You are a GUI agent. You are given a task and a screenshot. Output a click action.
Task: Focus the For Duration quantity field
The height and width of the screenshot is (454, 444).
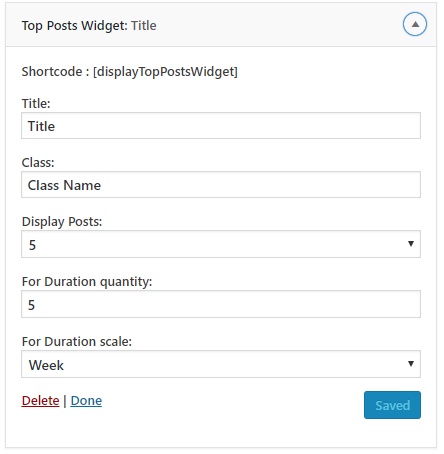[x=221, y=304]
